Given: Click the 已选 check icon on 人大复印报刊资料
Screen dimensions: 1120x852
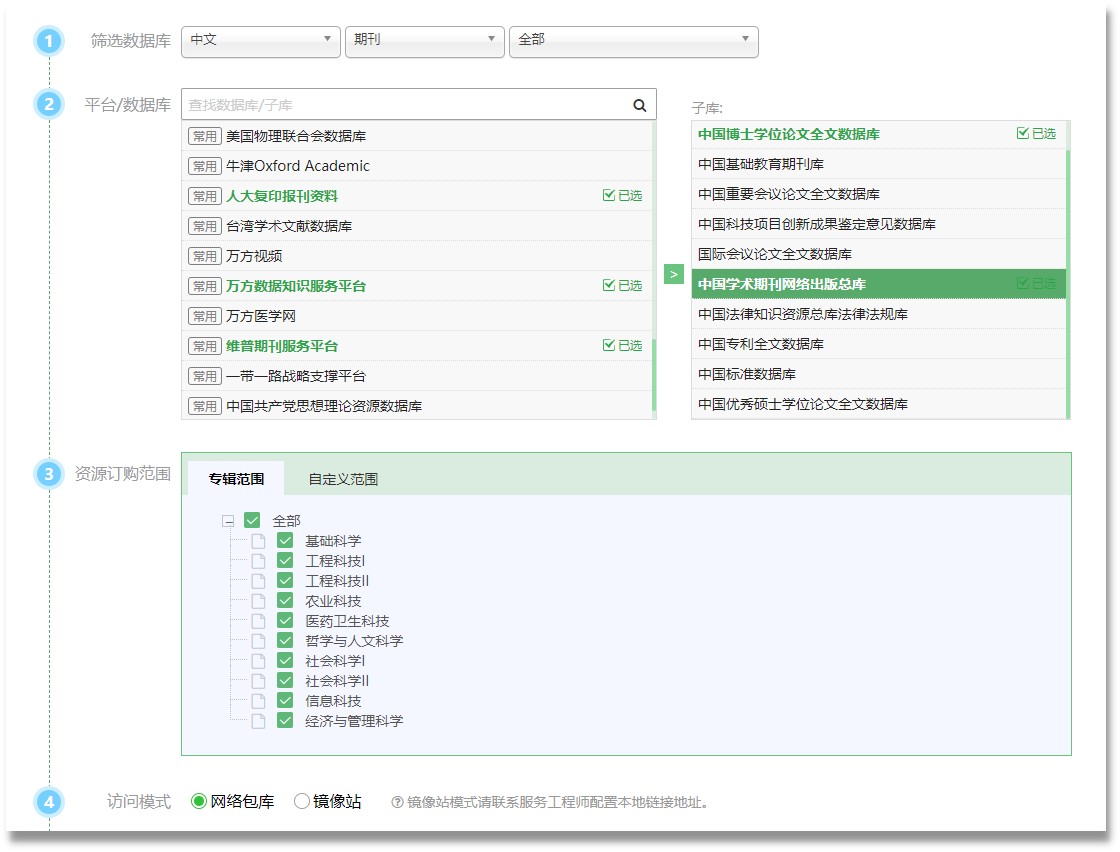Looking at the screenshot, I should 609,195.
